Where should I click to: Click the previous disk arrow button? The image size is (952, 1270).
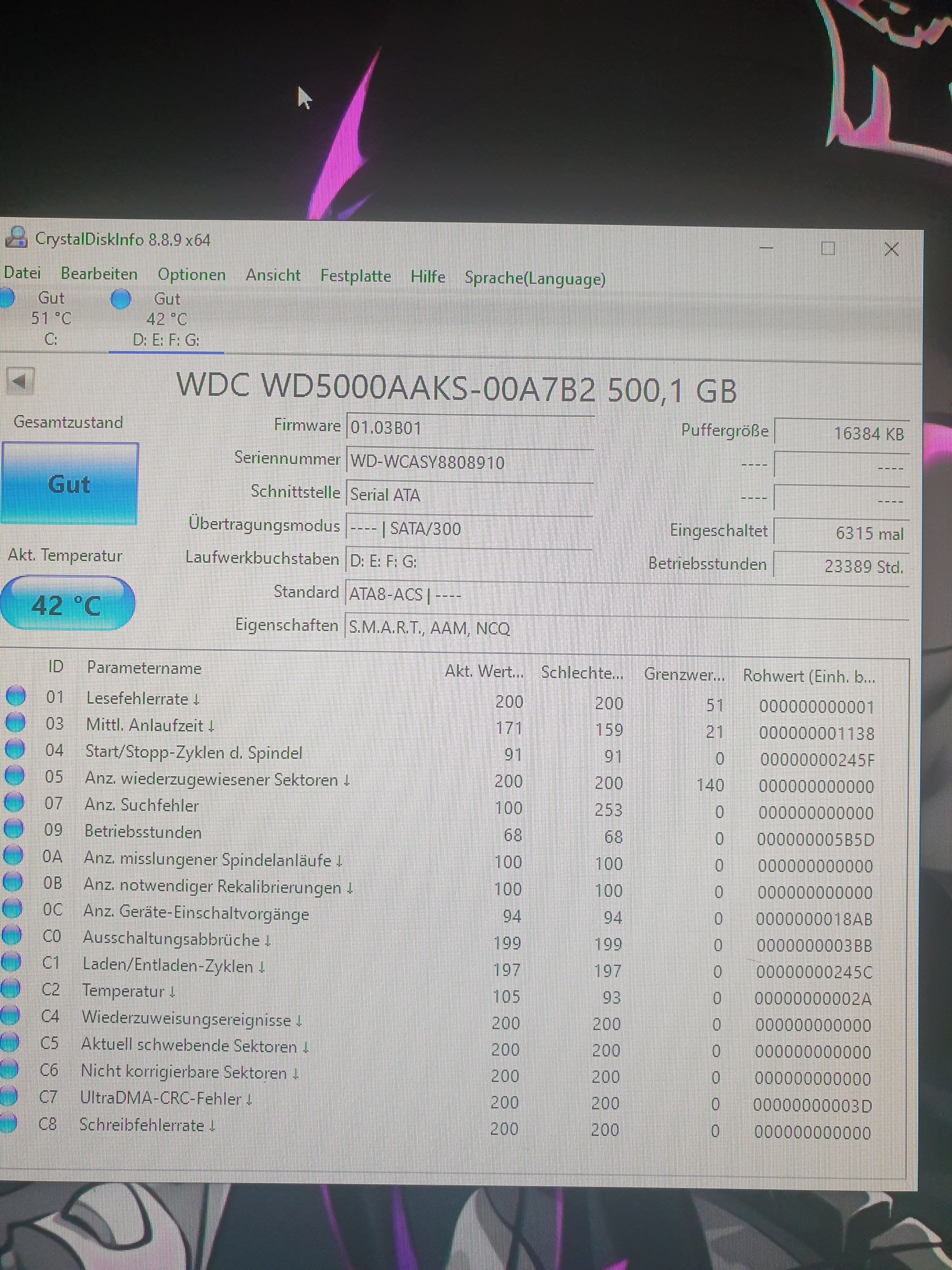tap(20, 381)
